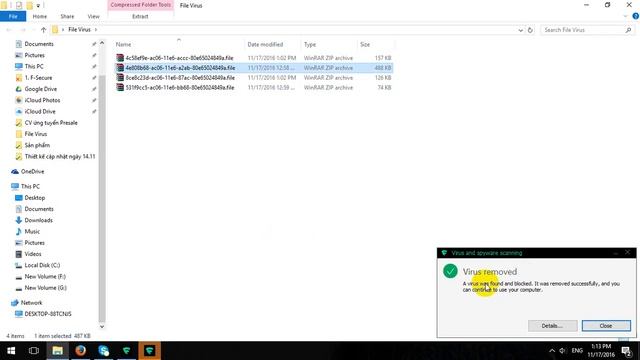
Task: Open highlighted F-Secure taskbar icon
Action: [149, 351]
